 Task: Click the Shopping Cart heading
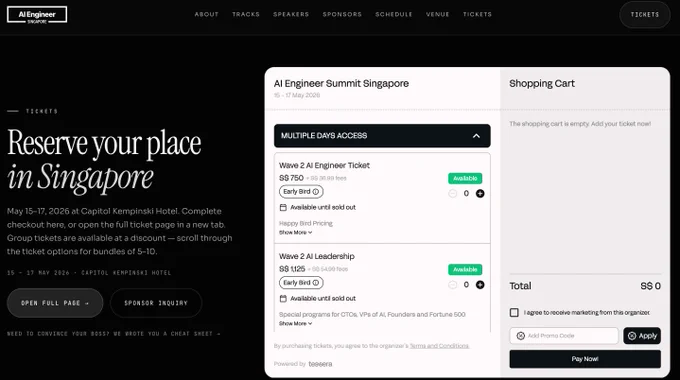542,83
